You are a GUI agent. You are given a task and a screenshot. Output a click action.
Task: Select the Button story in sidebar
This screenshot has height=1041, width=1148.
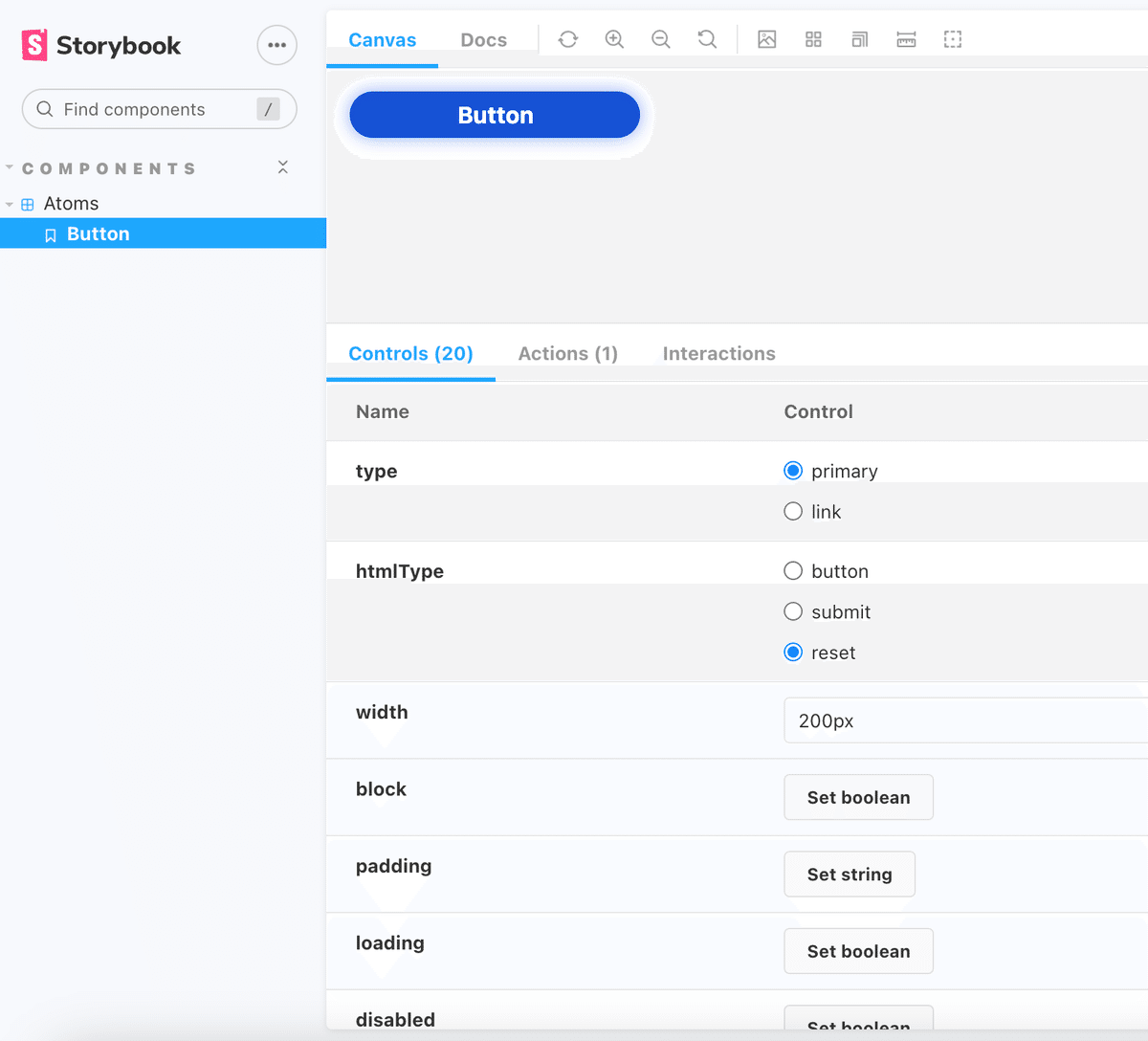(164, 233)
